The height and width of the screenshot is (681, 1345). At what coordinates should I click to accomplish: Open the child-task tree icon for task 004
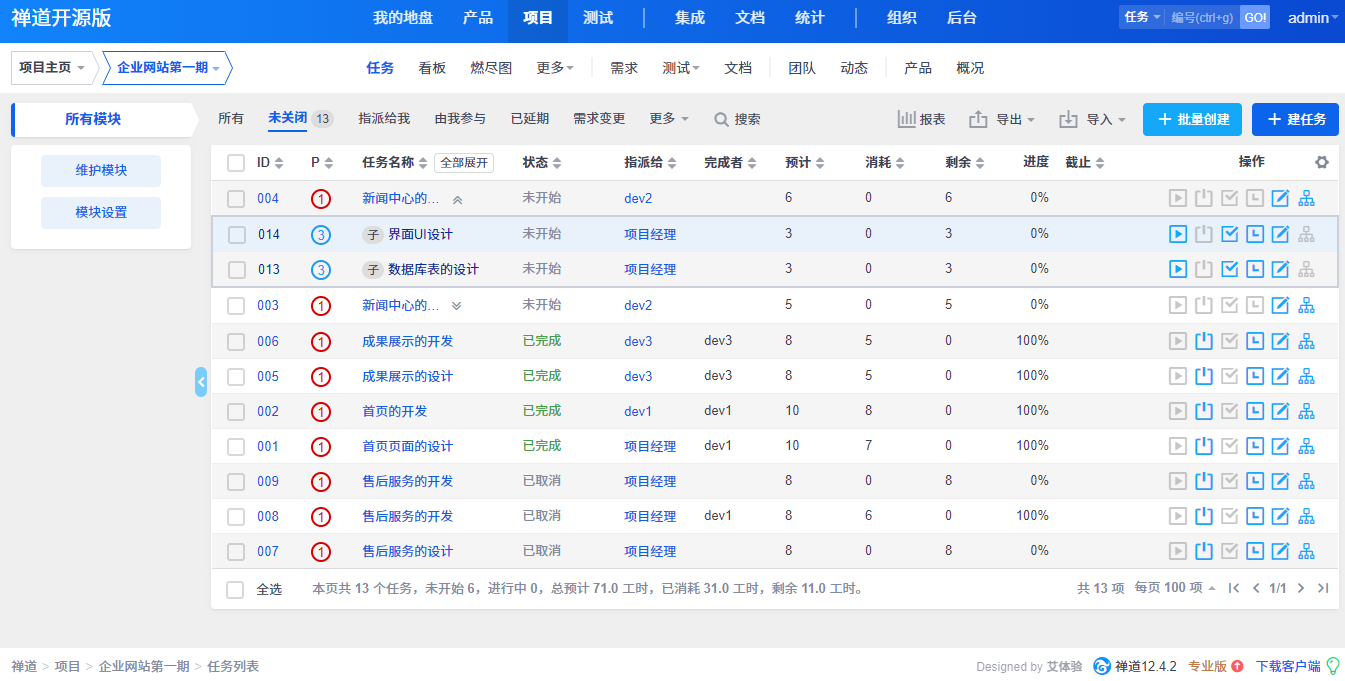click(x=1306, y=198)
